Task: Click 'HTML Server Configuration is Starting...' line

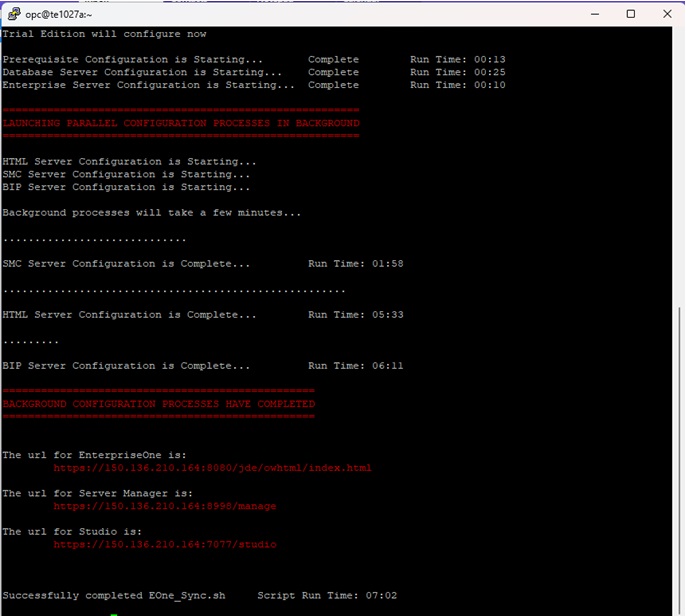Action: pos(129,161)
